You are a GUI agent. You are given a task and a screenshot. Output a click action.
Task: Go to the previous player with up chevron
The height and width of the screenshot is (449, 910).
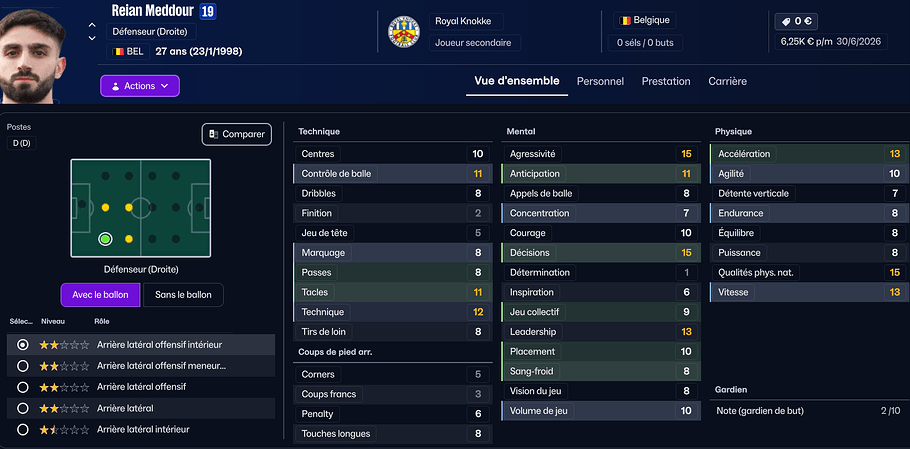92,25
